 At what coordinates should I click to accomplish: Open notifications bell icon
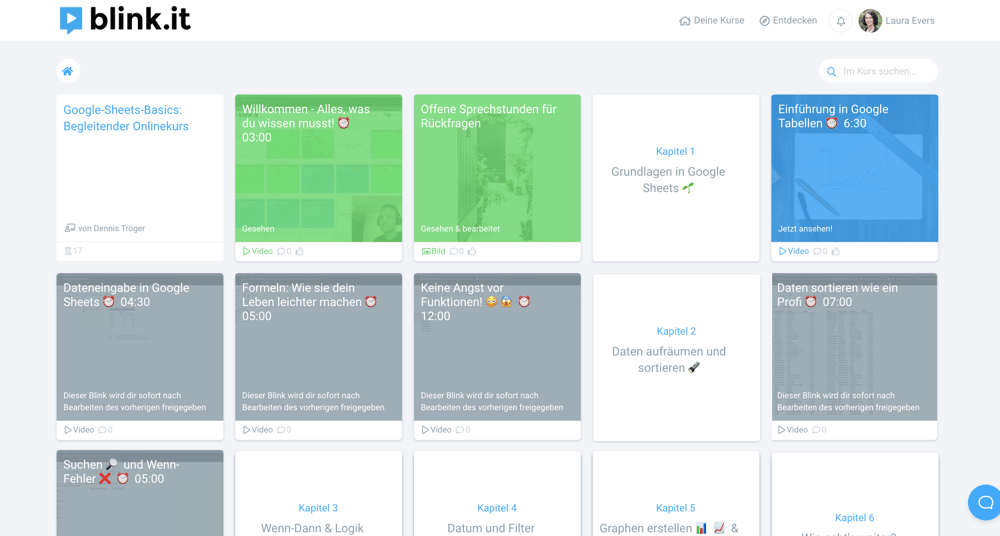(x=841, y=21)
